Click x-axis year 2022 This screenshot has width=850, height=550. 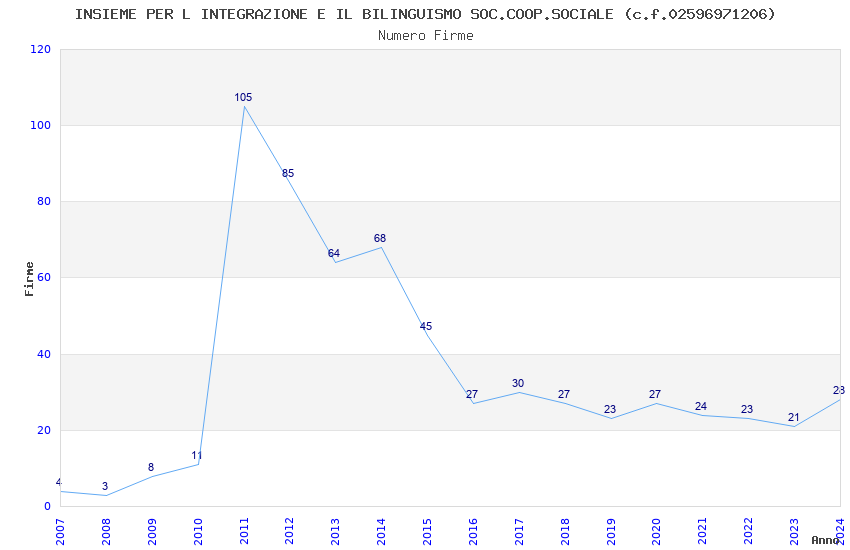tap(748, 532)
